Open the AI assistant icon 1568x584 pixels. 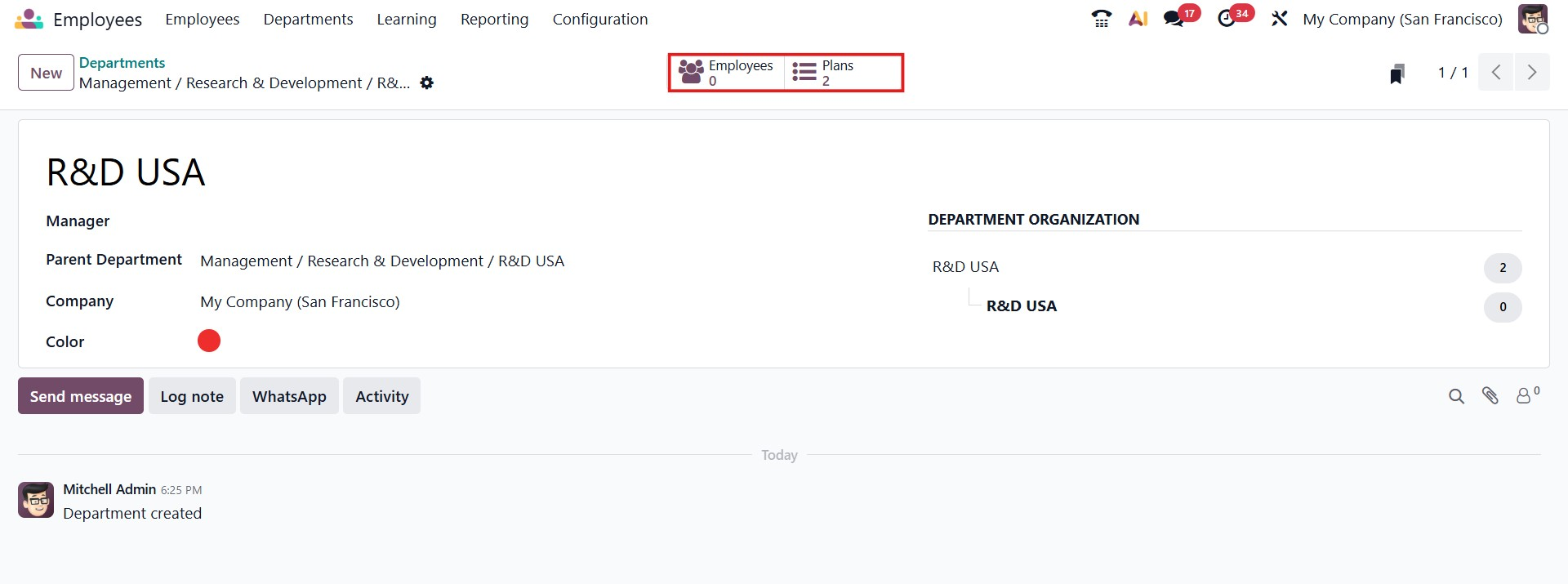pyautogui.click(x=1138, y=19)
